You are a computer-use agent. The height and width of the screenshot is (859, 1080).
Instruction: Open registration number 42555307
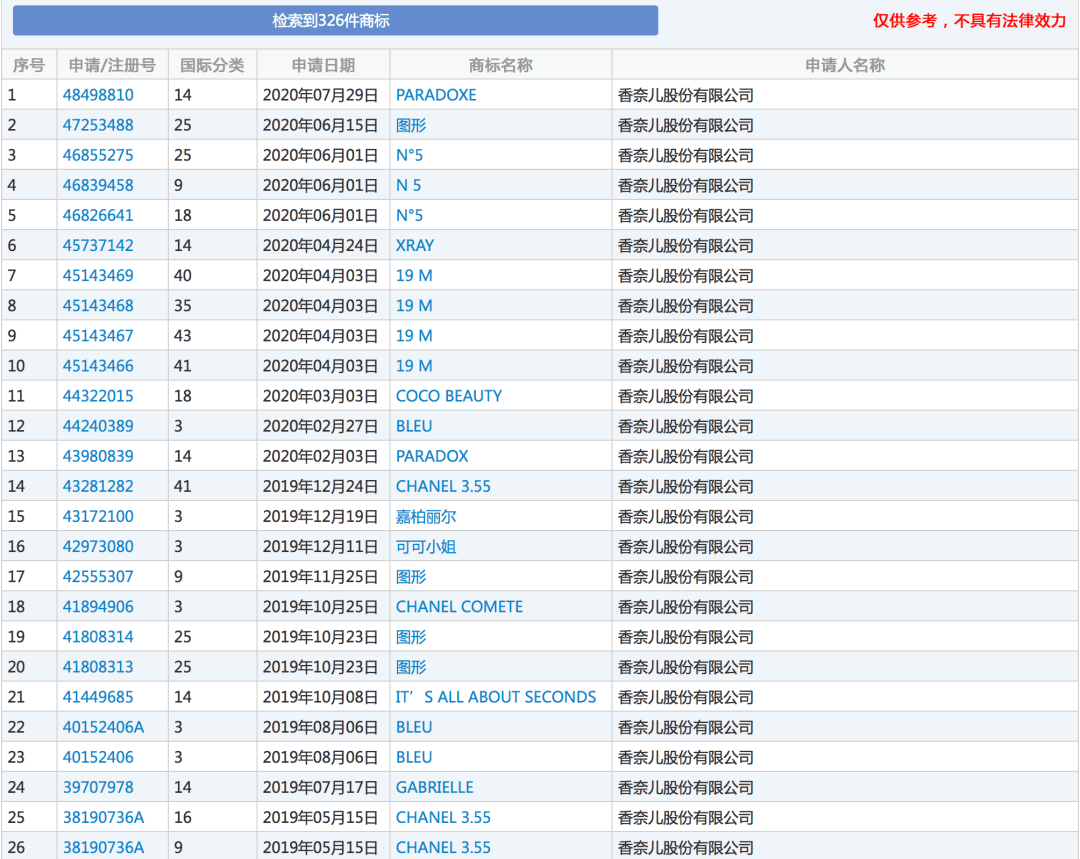98,577
